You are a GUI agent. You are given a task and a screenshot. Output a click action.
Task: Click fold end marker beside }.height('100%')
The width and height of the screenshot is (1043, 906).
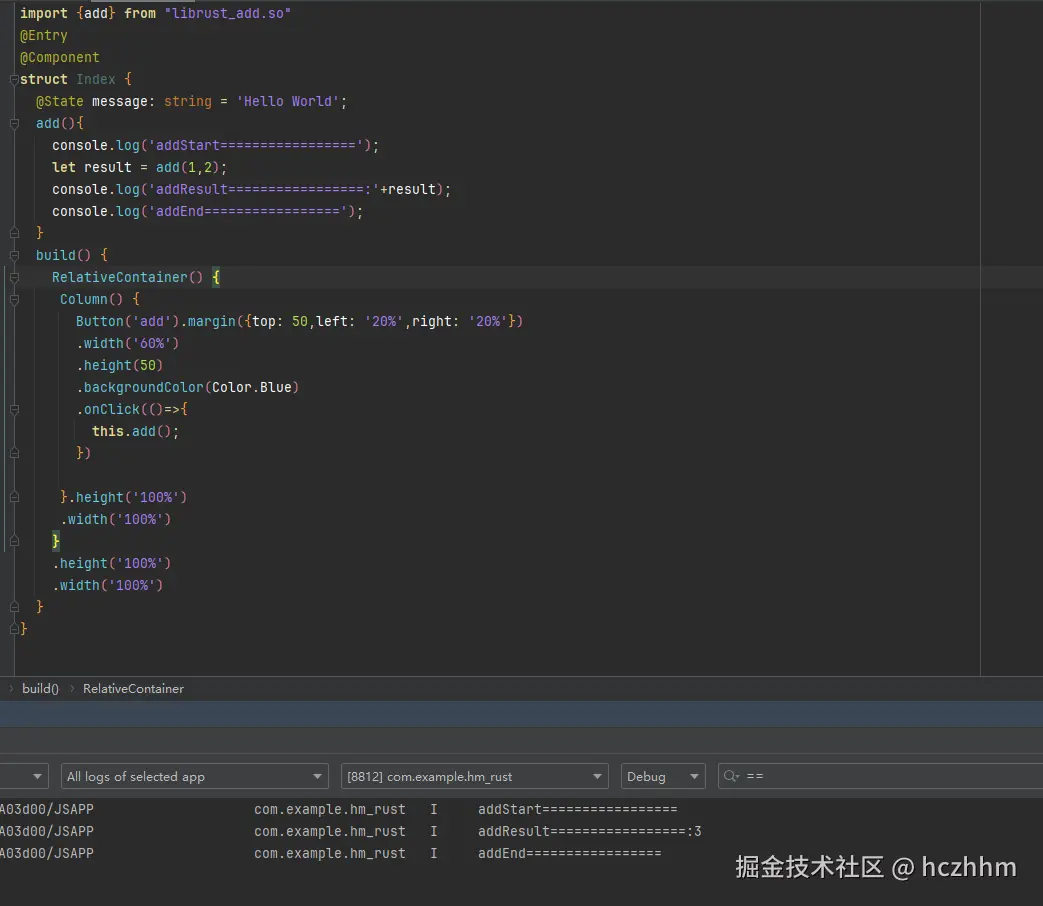coord(14,498)
